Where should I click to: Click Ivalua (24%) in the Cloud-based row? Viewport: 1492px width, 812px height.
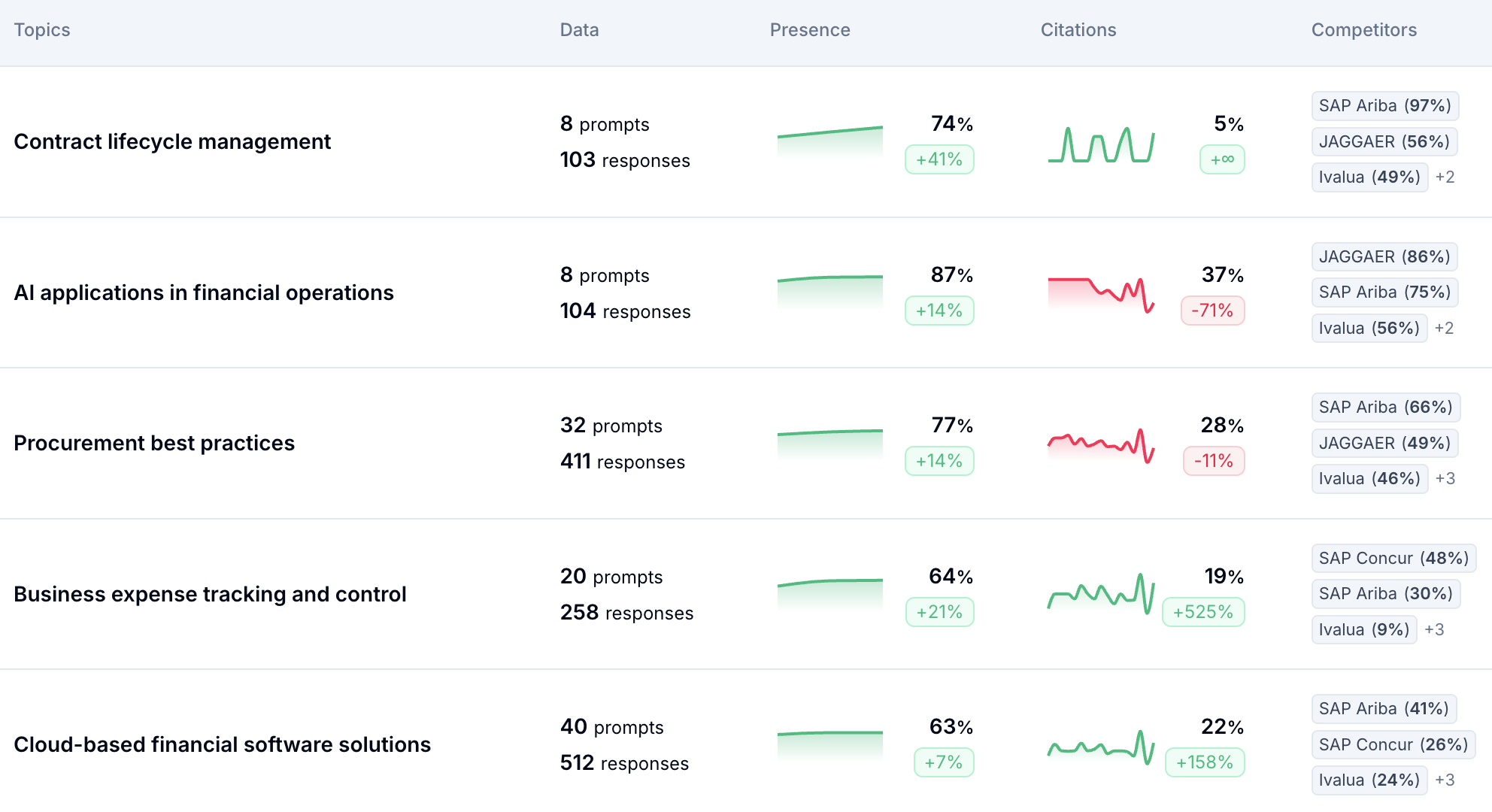click(1369, 780)
